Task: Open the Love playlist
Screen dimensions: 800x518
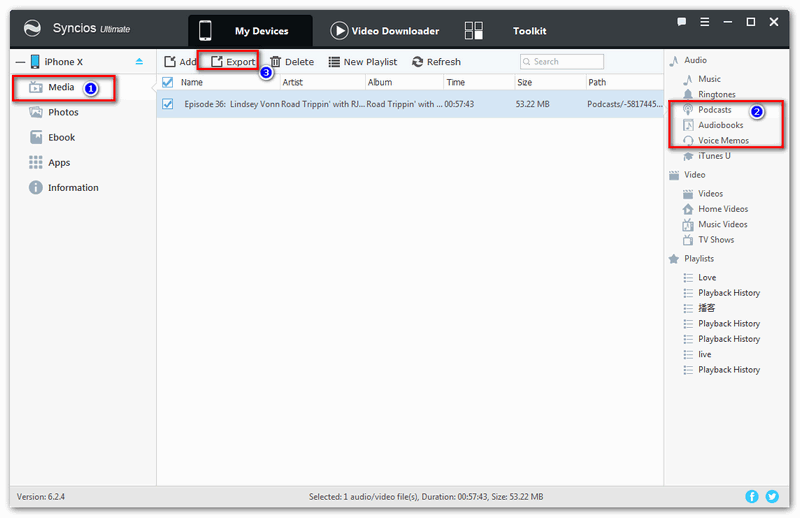Action: pyautogui.click(x=700, y=278)
